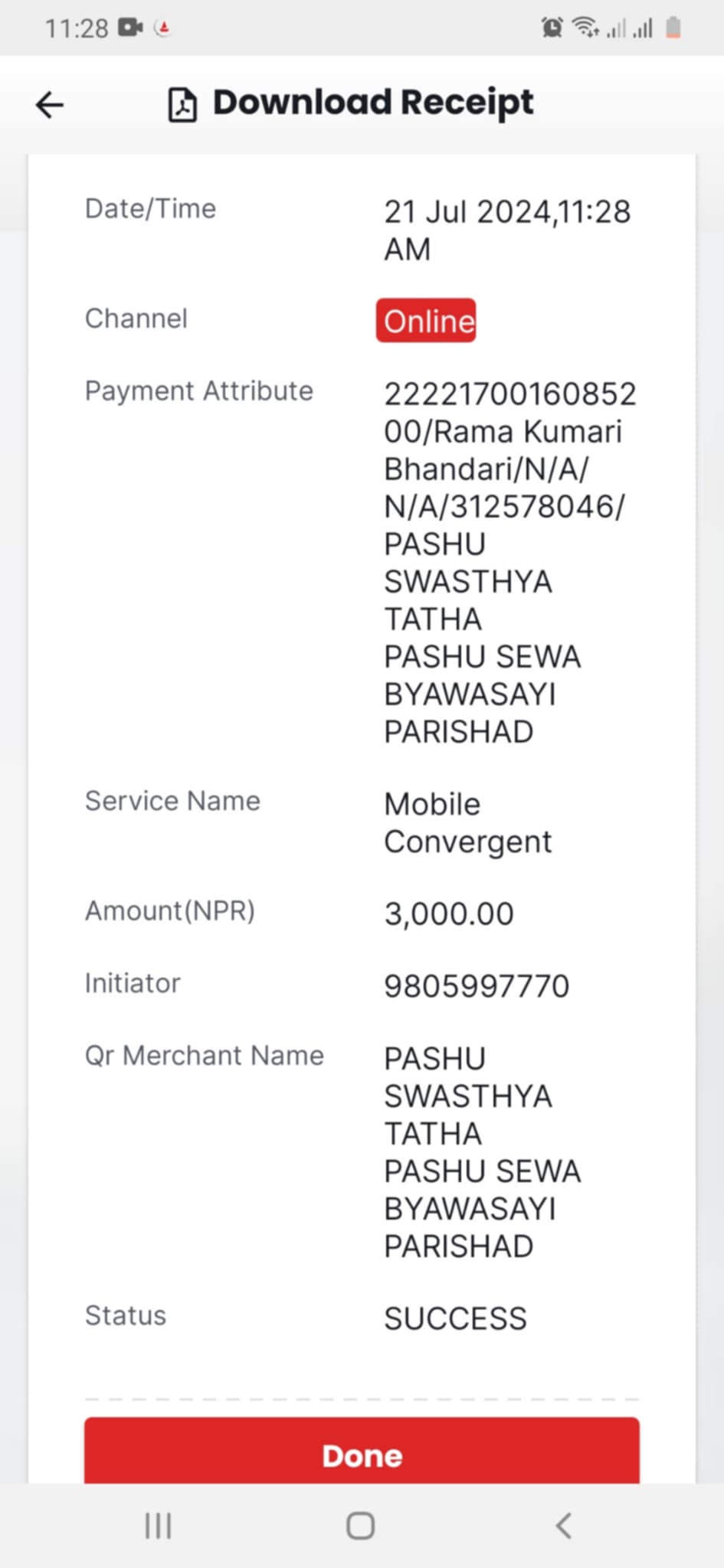Tap the Payment Attribute reference text
Image resolution: width=724 pixels, height=1568 pixels.
tap(510, 563)
